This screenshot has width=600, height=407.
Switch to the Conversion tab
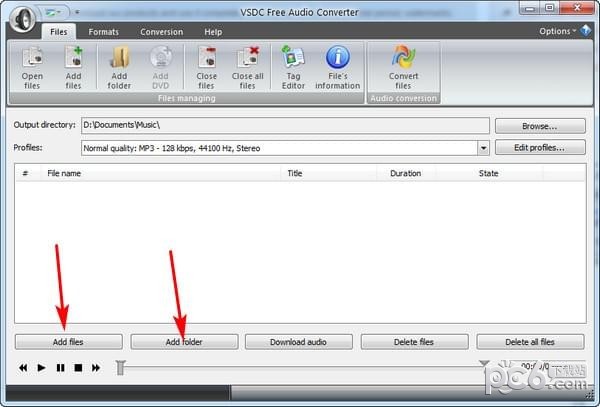161,32
